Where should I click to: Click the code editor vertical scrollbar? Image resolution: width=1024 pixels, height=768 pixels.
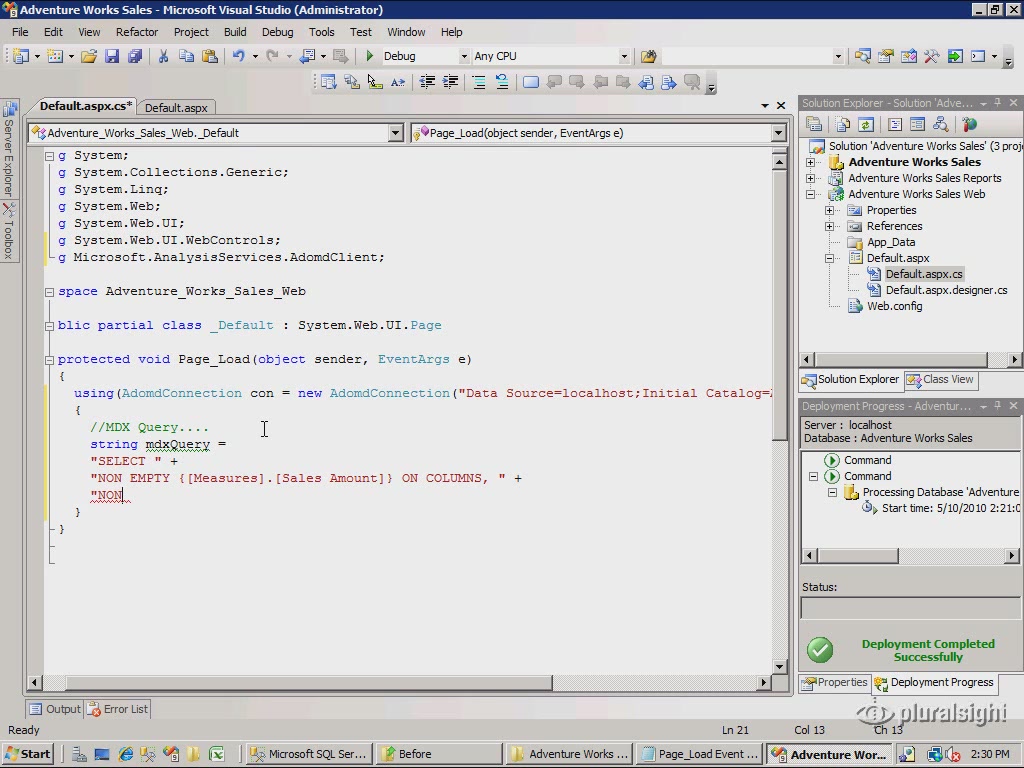[x=779, y=414]
